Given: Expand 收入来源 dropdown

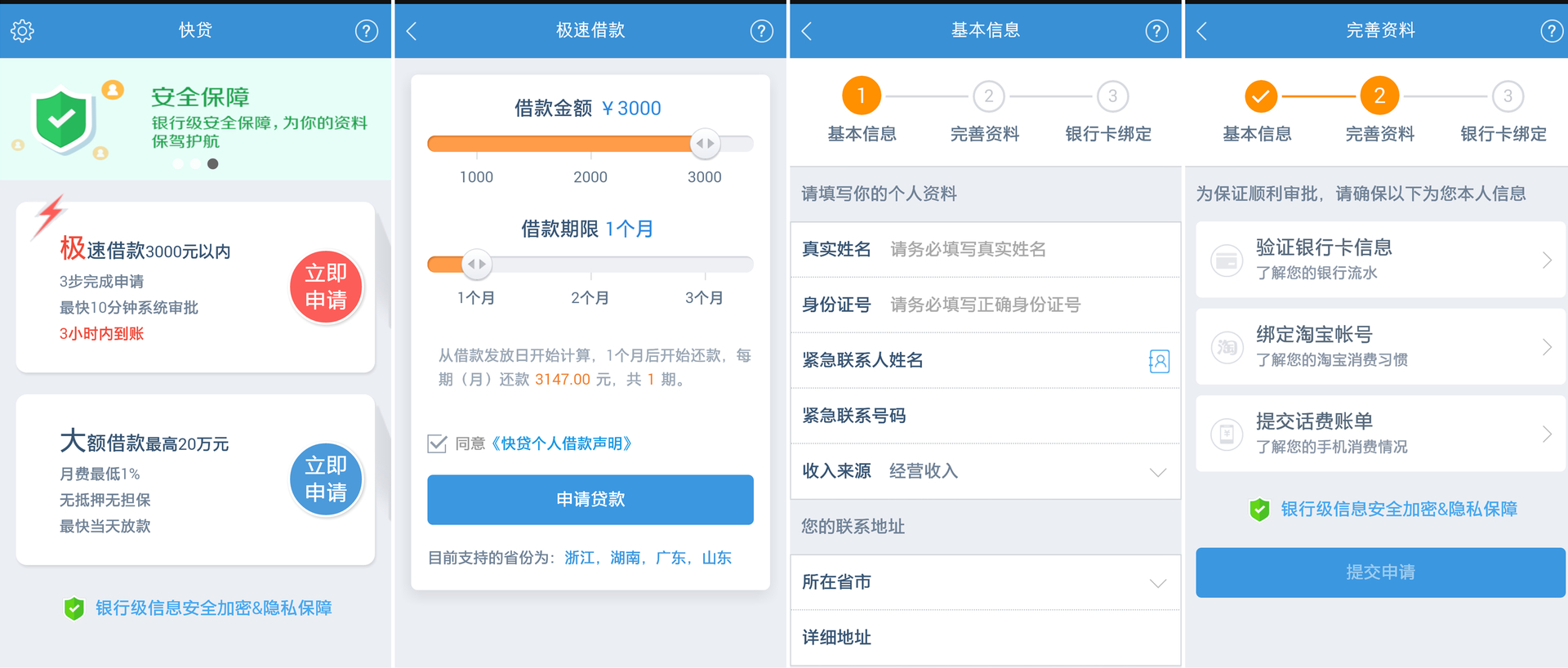Looking at the screenshot, I should coord(1157,472).
